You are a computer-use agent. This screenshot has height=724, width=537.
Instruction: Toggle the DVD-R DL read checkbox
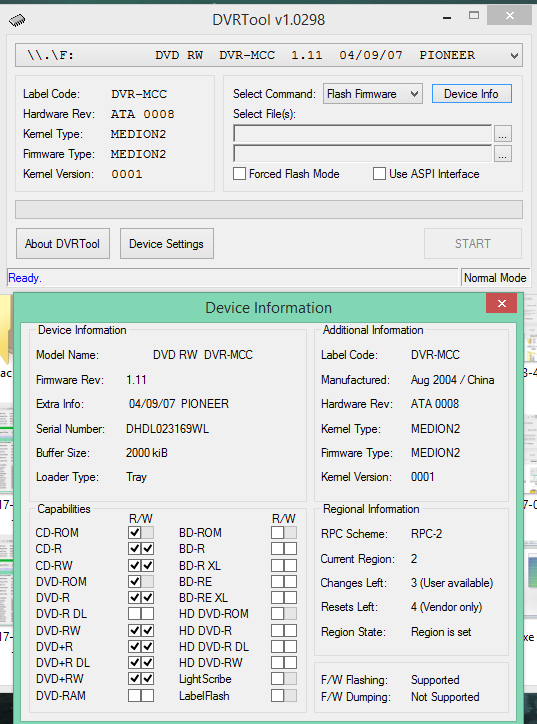pos(134,614)
